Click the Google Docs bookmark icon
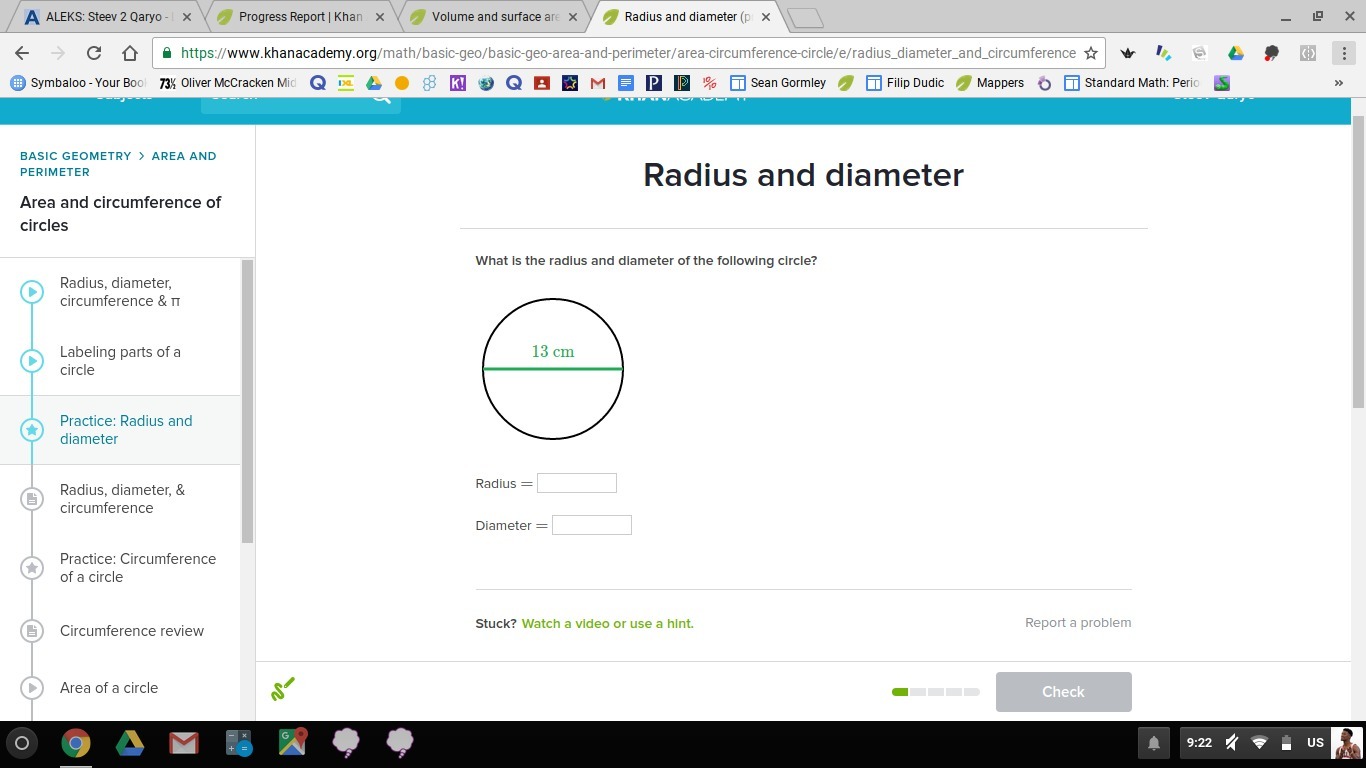The width and height of the screenshot is (1366, 768). click(626, 83)
